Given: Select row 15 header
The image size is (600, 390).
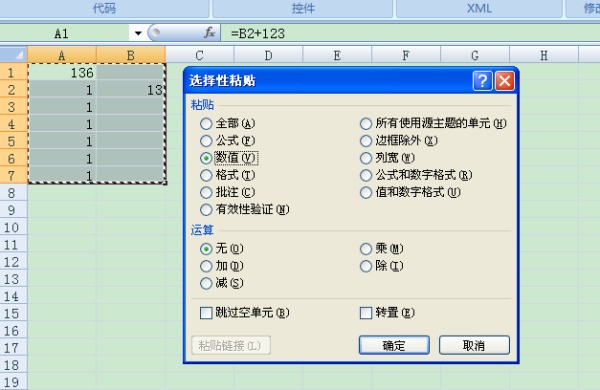Looking at the screenshot, I should point(13,313).
